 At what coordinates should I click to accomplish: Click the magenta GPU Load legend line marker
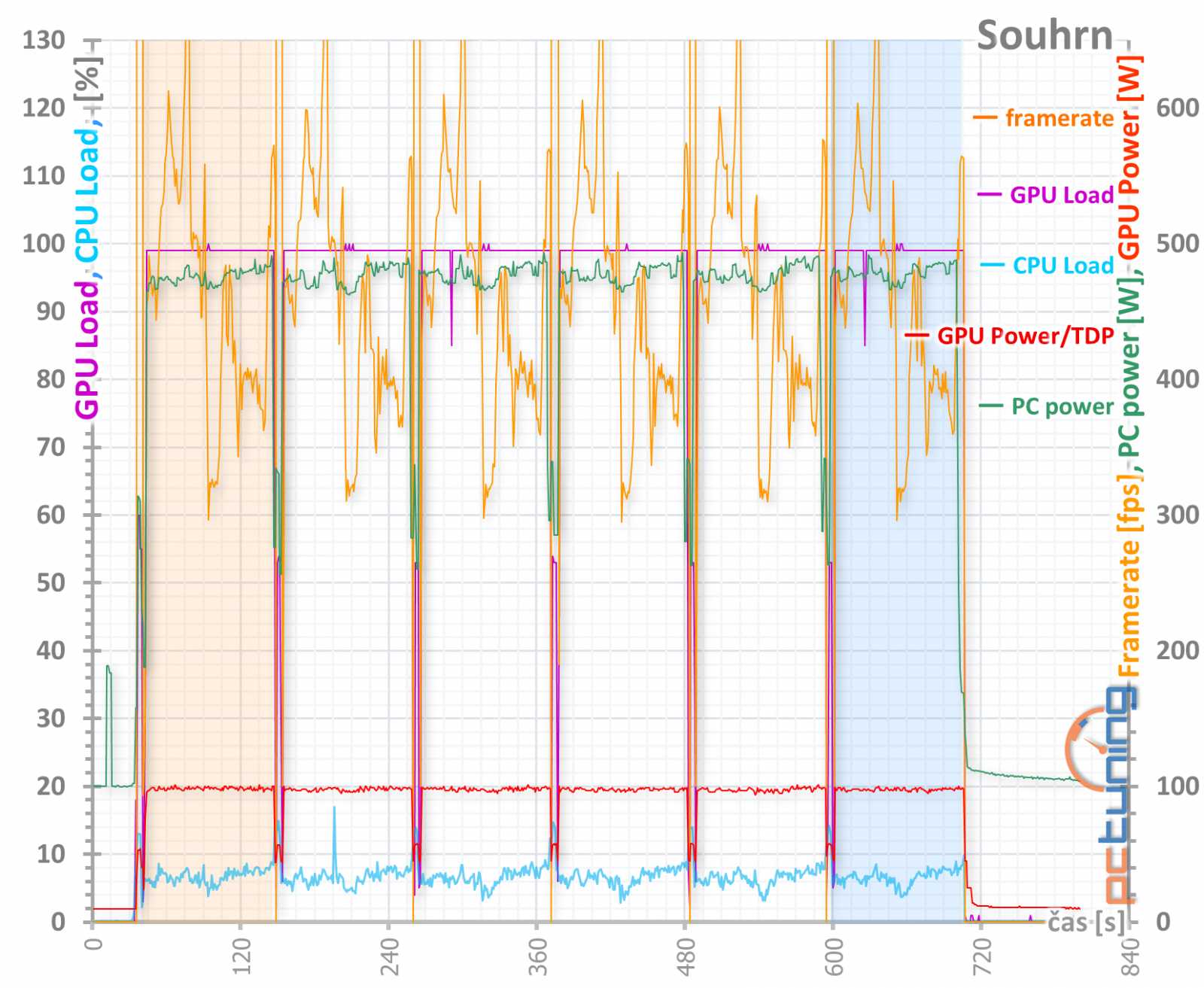click(990, 195)
